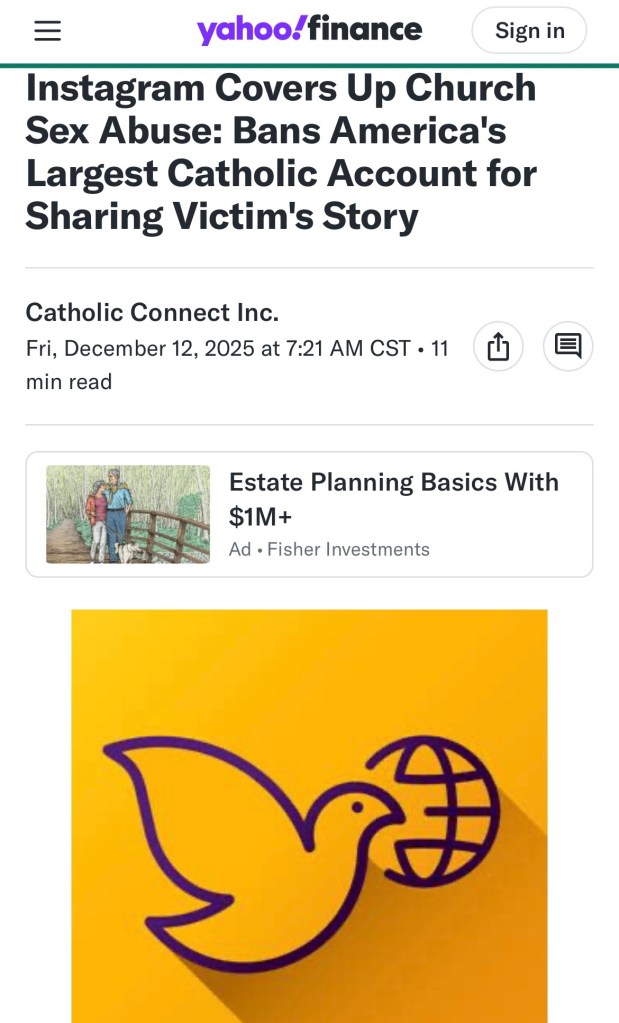This screenshot has width=619, height=1023.
Task: Select the couple on bridge ad thumbnail
Action: (128, 514)
